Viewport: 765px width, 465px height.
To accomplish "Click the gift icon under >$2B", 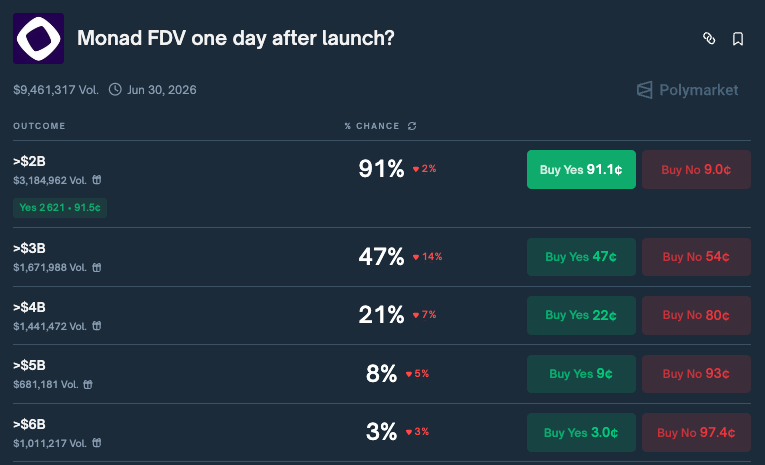I will tap(96, 181).
